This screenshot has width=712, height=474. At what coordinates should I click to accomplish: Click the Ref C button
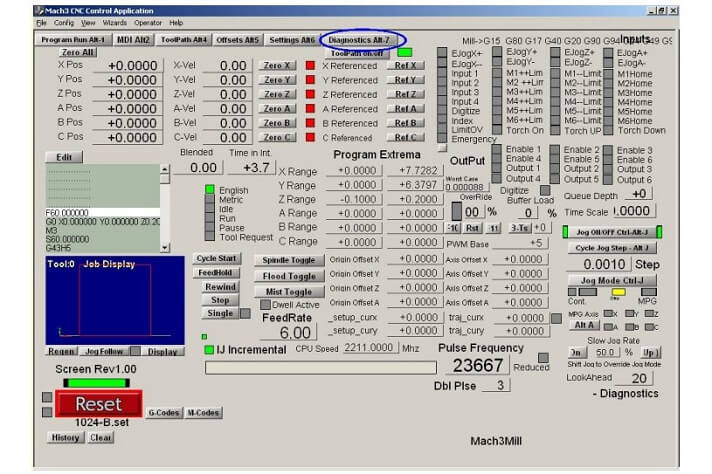pyautogui.click(x=405, y=137)
